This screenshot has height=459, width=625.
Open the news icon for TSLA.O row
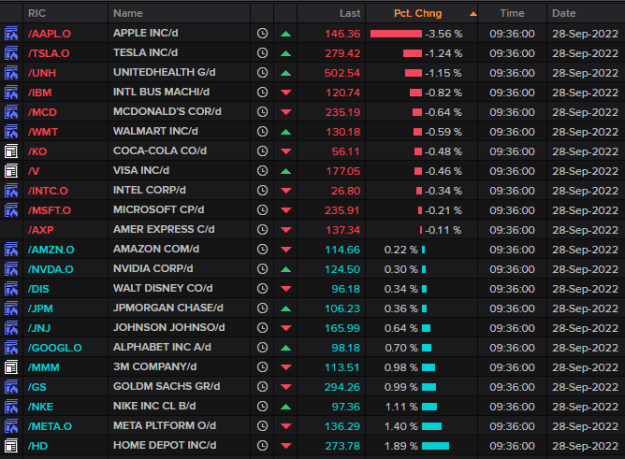(x=11, y=53)
